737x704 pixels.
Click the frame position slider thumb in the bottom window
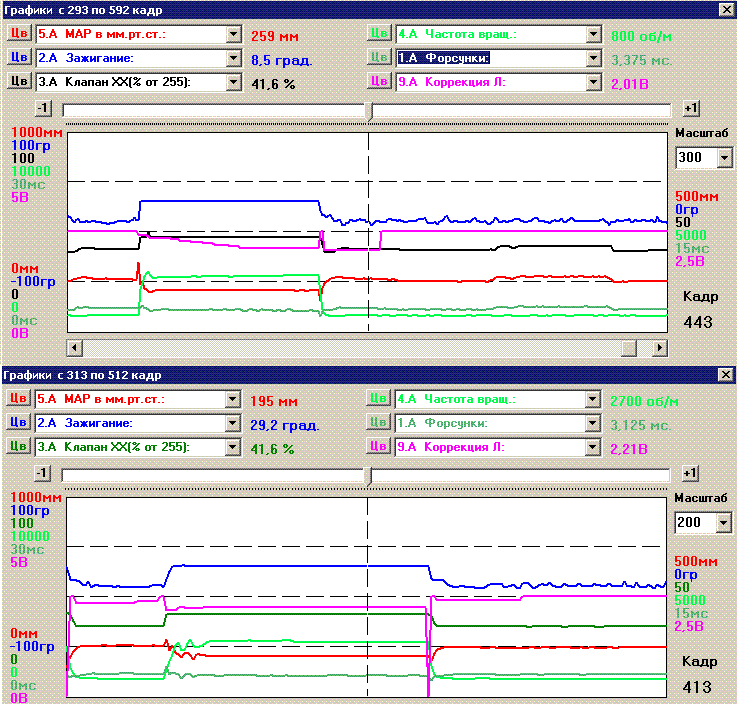pyautogui.click(x=369, y=477)
